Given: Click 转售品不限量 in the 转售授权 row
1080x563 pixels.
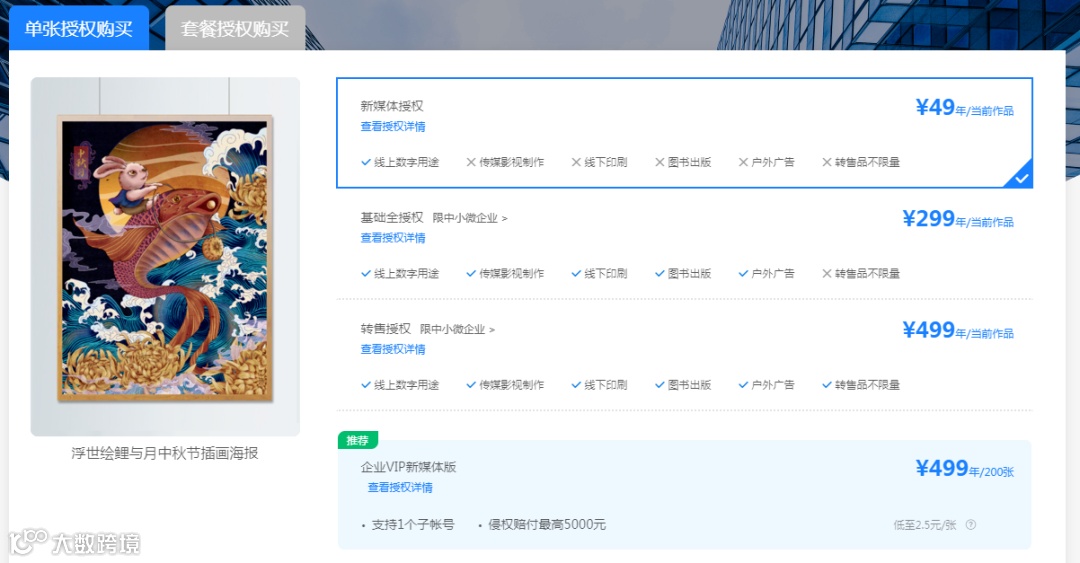Looking at the screenshot, I should [861, 385].
